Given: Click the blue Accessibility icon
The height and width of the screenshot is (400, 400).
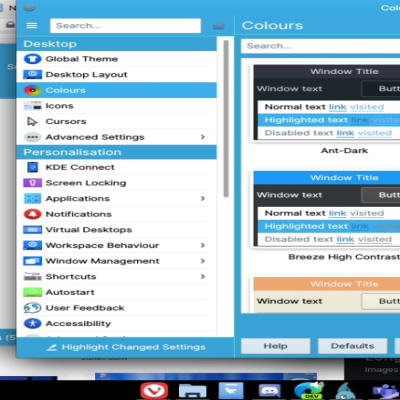Looking at the screenshot, I should (x=32, y=323).
